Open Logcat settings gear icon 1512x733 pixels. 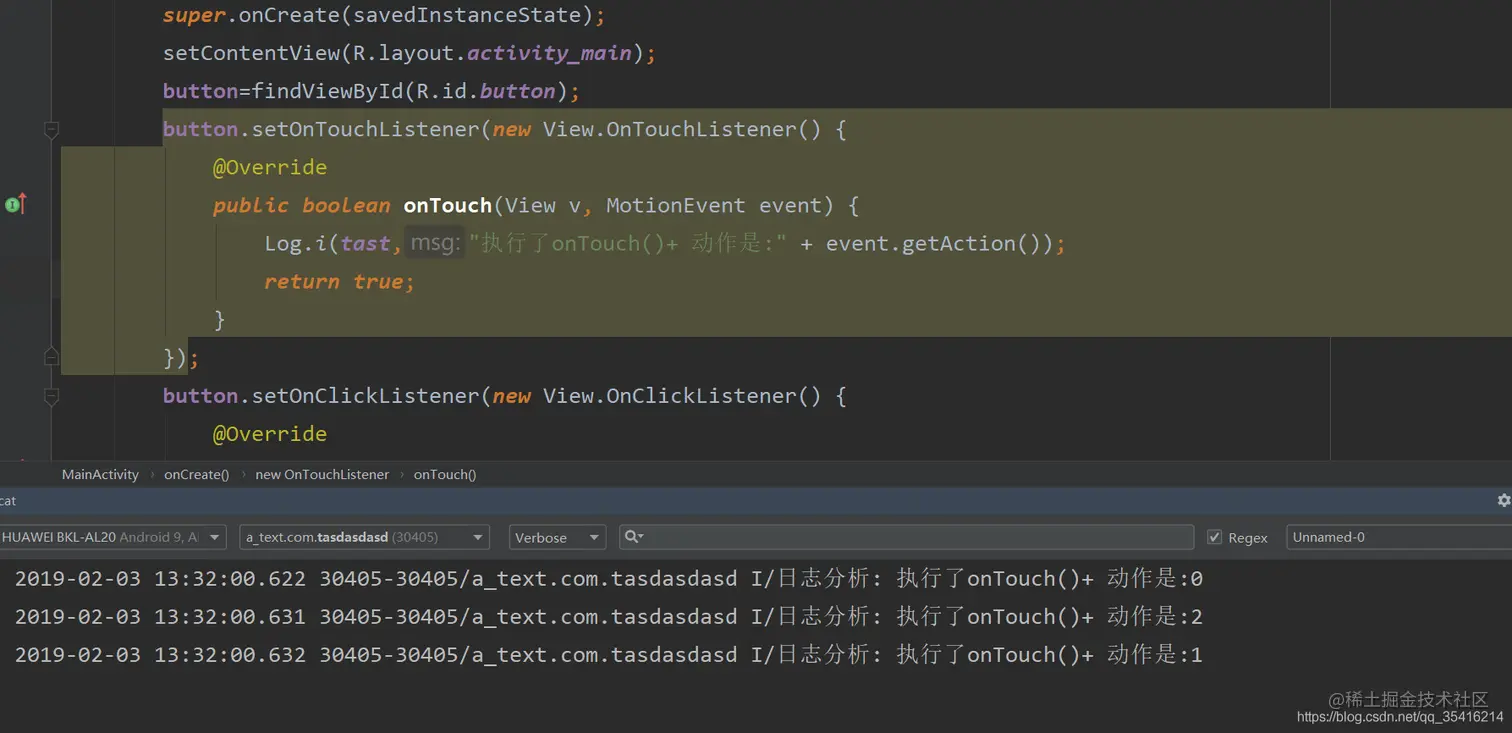pyautogui.click(x=1503, y=500)
